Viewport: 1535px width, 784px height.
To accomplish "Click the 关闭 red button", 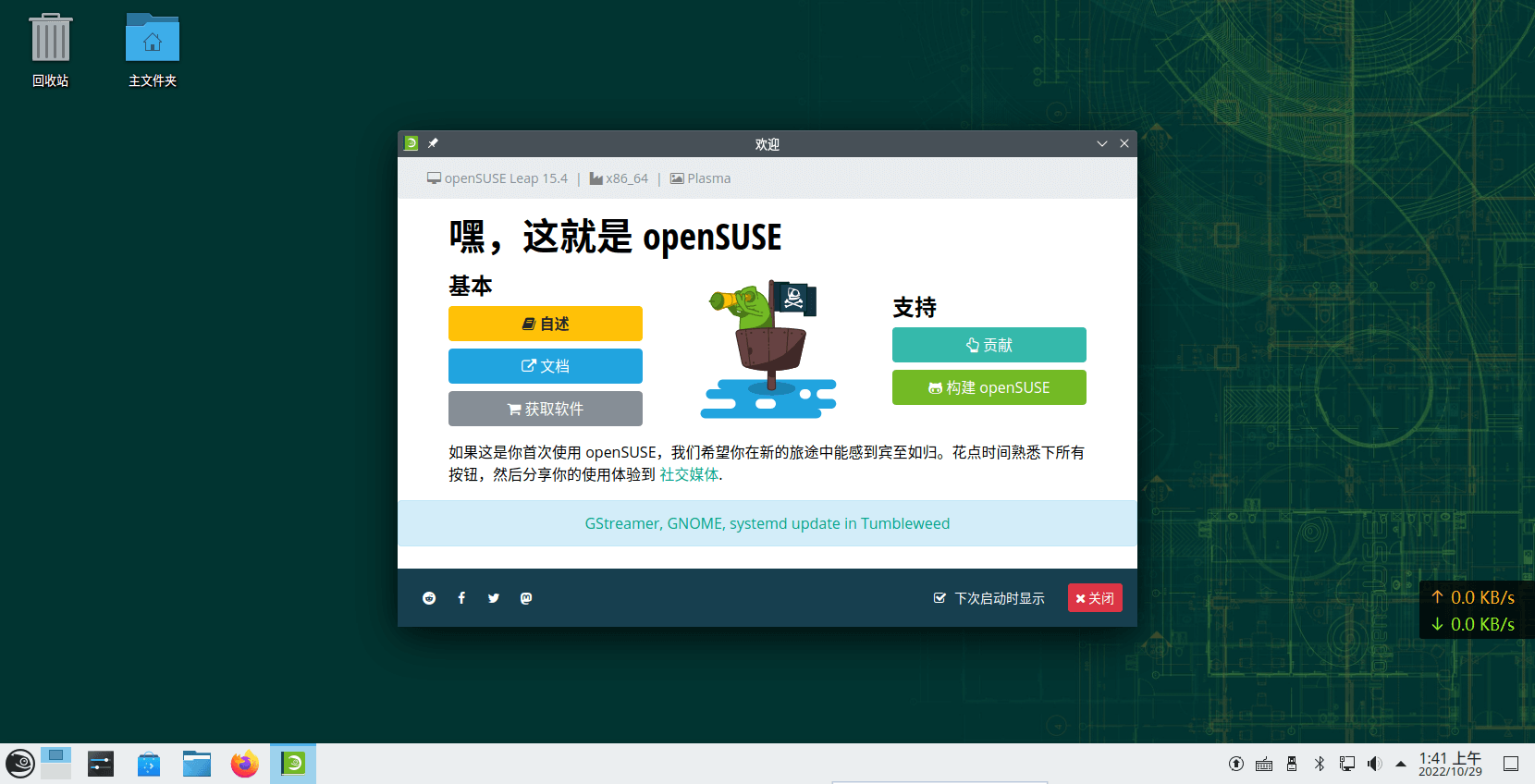I will [x=1095, y=598].
